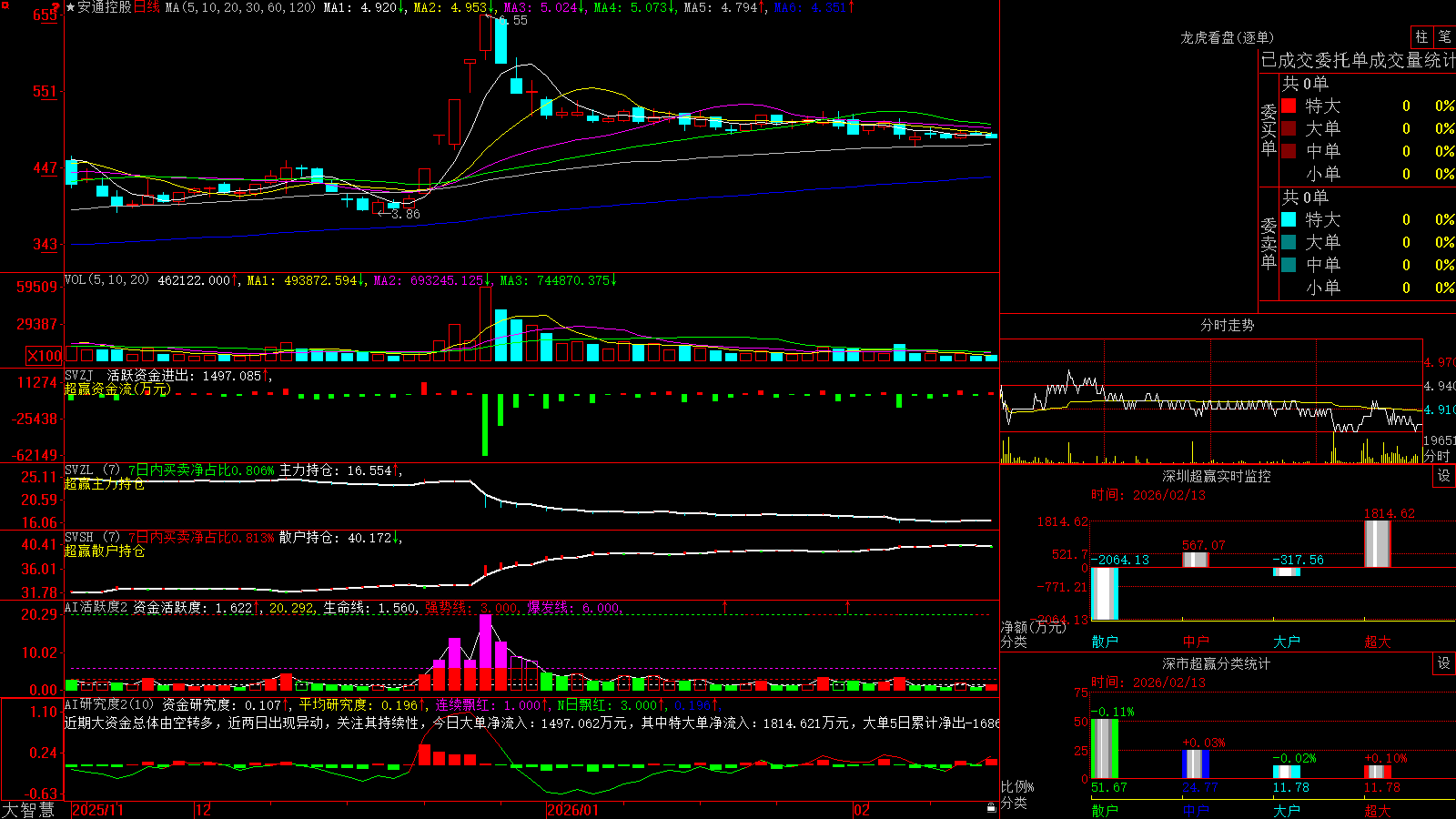Click the 1814.62 超大 bar label
Screen dimensions: 1456x819
tap(1389, 513)
